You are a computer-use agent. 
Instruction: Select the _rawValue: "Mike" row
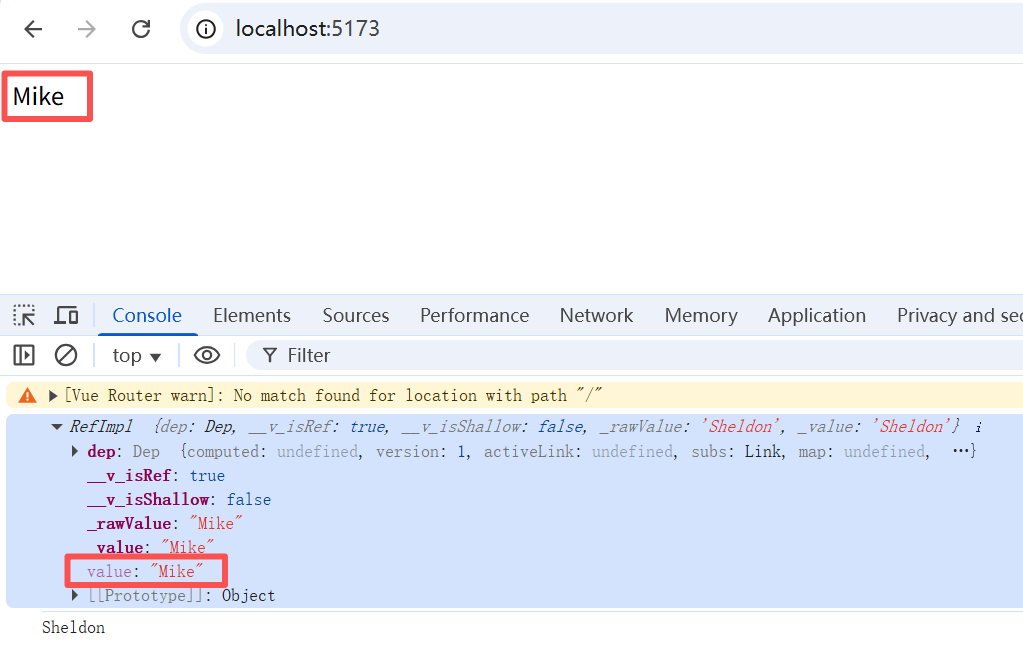click(164, 523)
